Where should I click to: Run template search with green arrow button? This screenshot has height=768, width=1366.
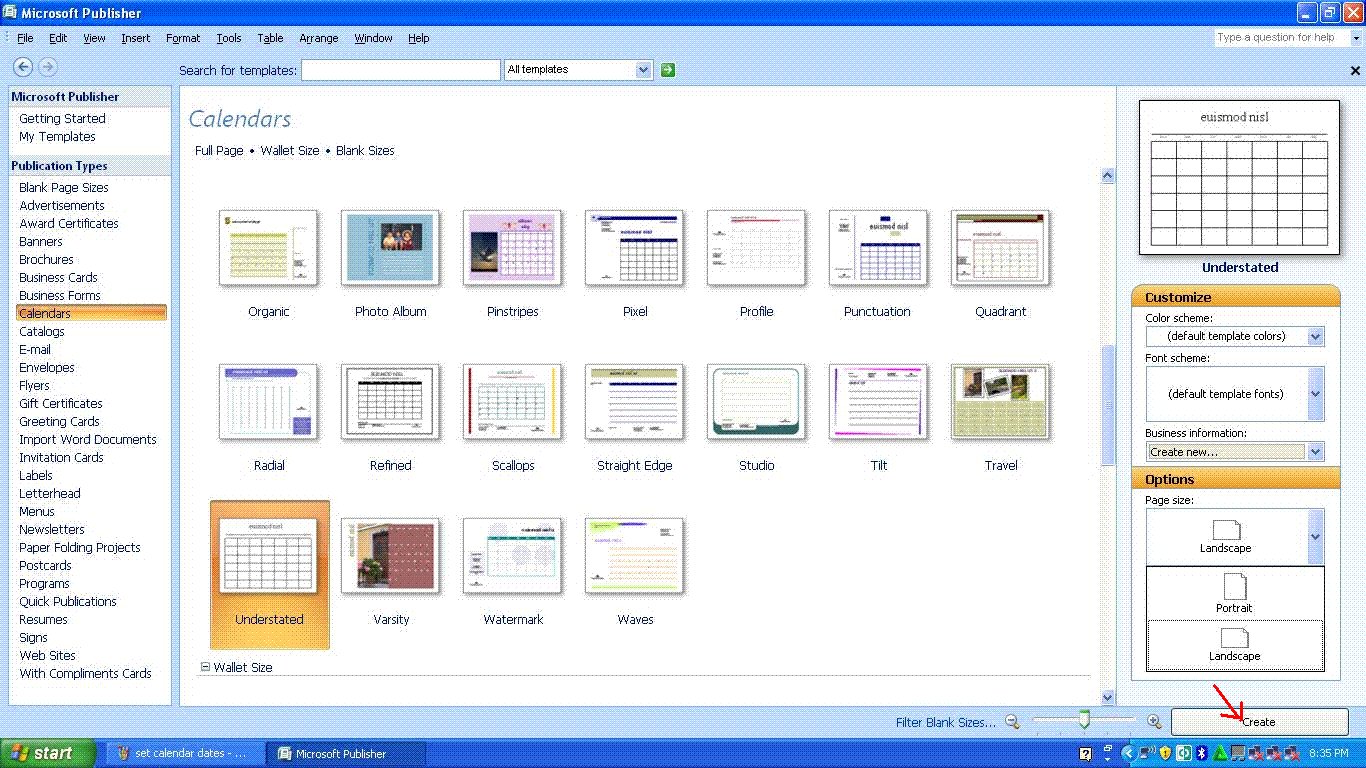pyautogui.click(x=668, y=70)
